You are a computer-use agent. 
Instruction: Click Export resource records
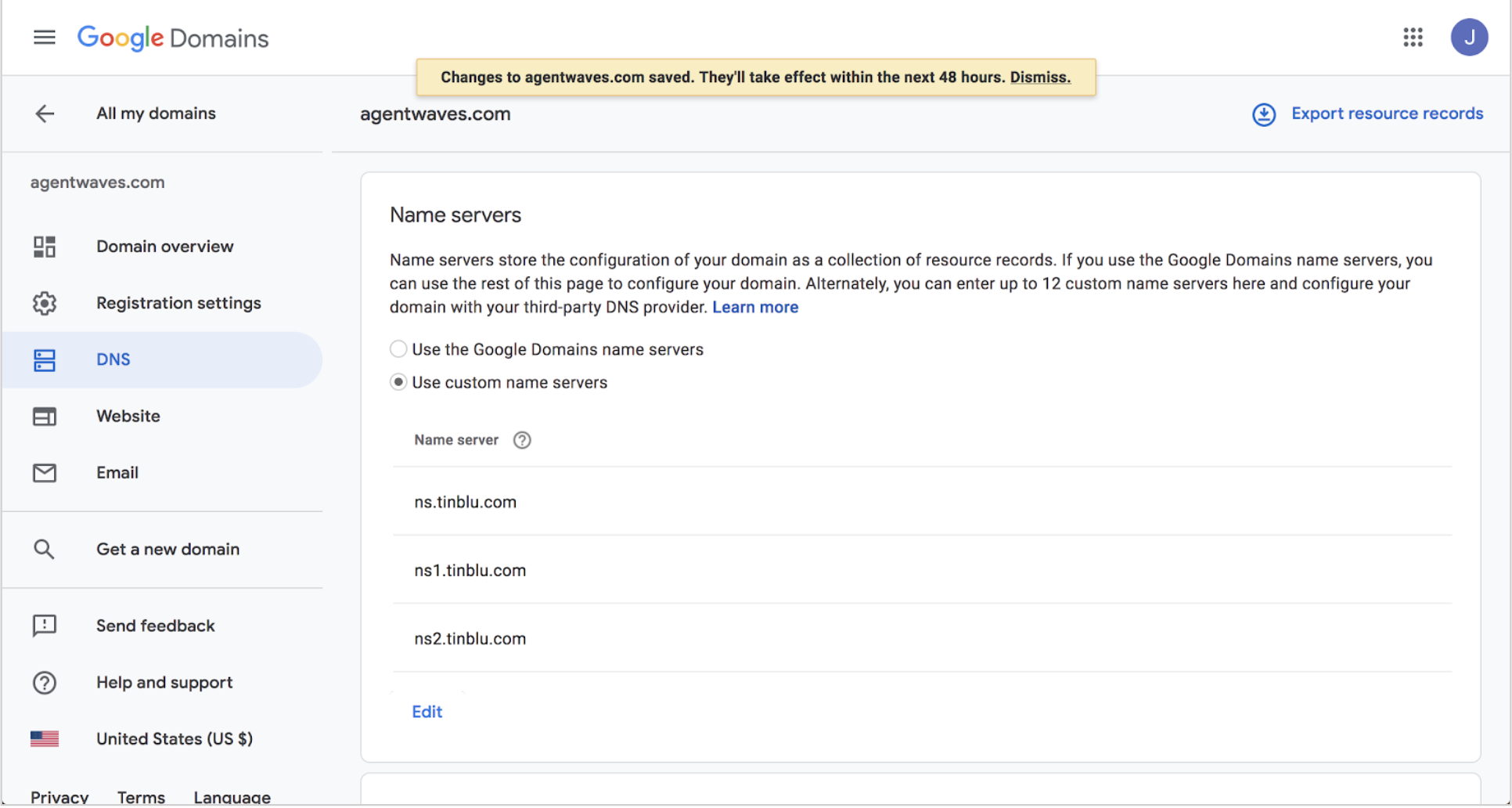point(1387,114)
